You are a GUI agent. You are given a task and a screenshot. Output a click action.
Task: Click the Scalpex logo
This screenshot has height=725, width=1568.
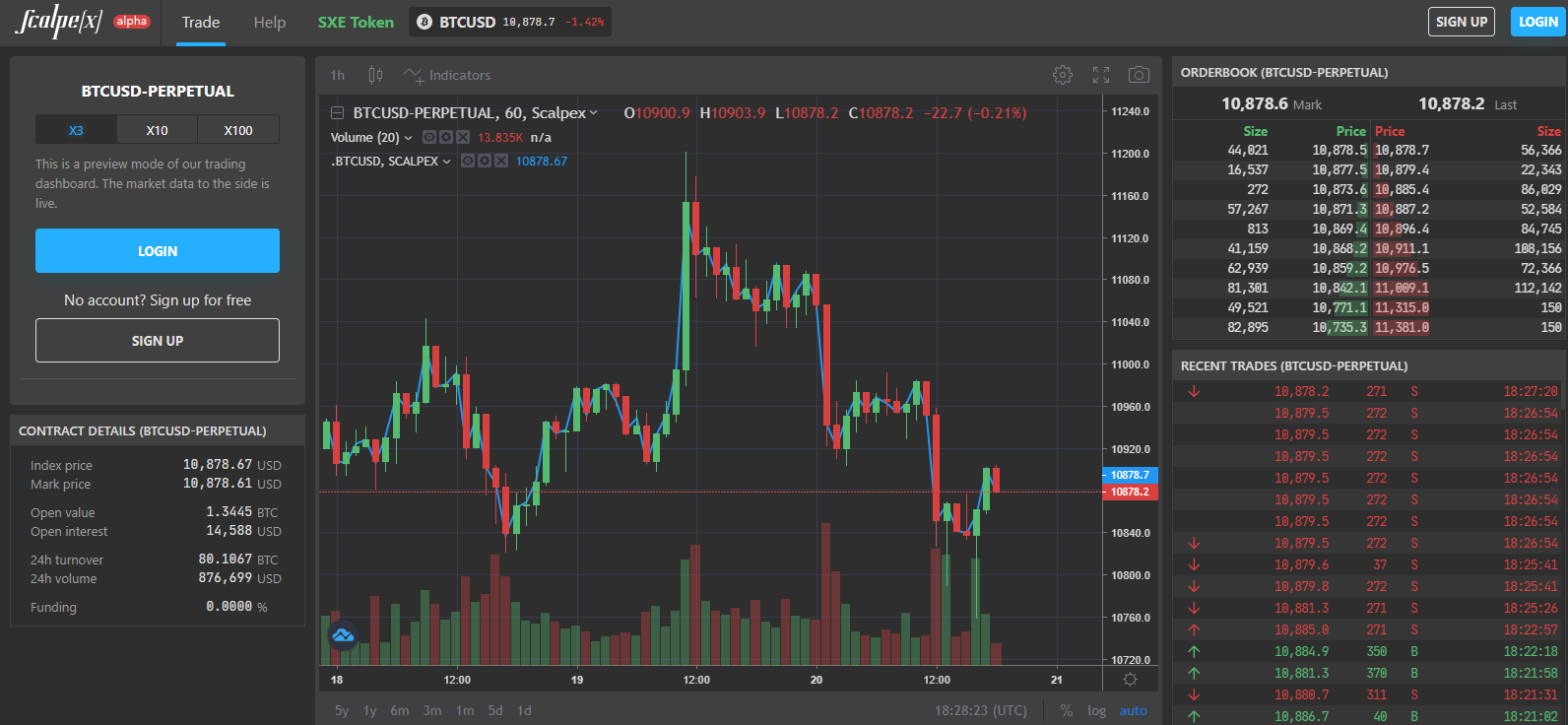(x=59, y=21)
